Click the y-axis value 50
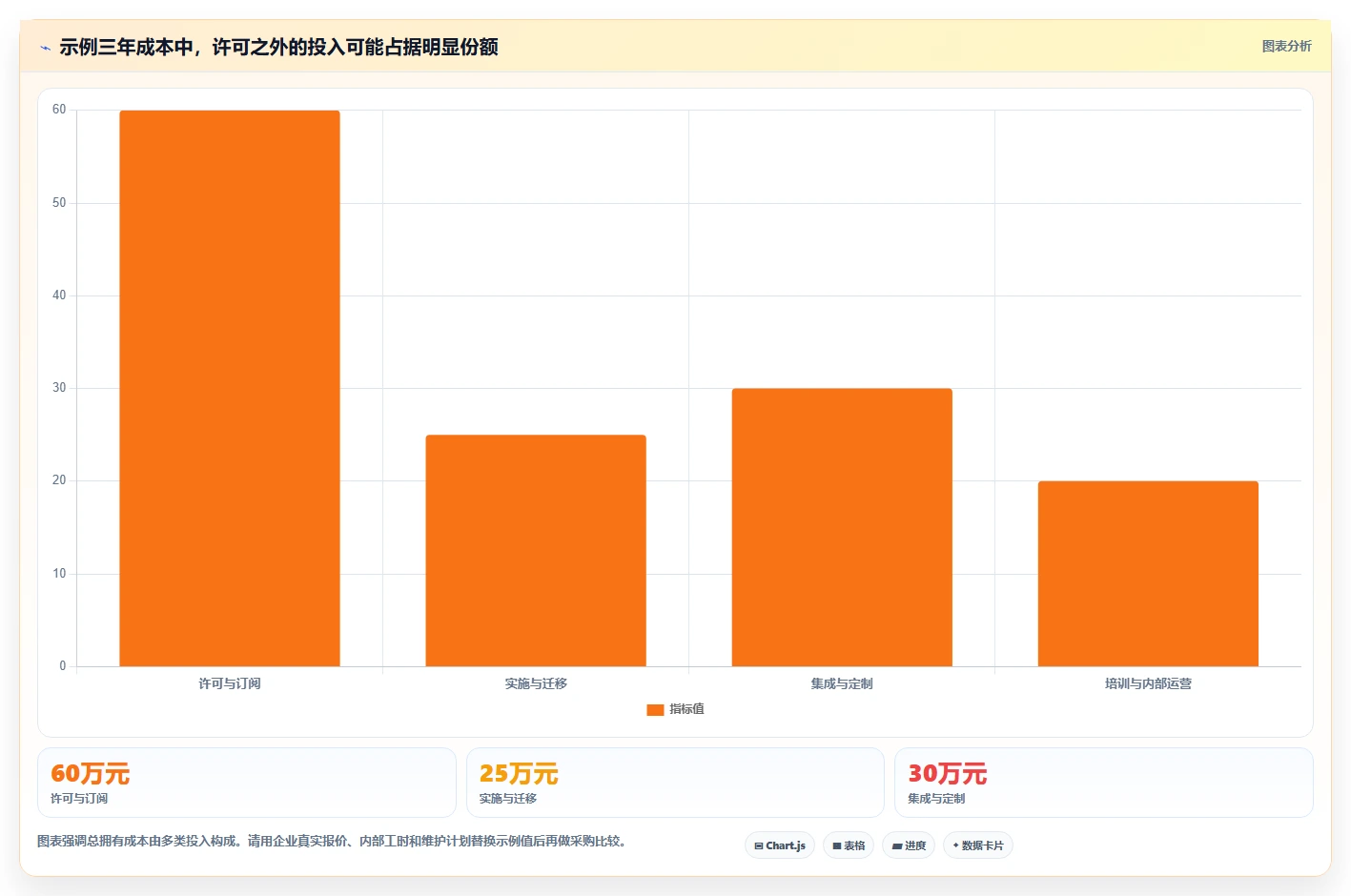 click(x=59, y=203)
